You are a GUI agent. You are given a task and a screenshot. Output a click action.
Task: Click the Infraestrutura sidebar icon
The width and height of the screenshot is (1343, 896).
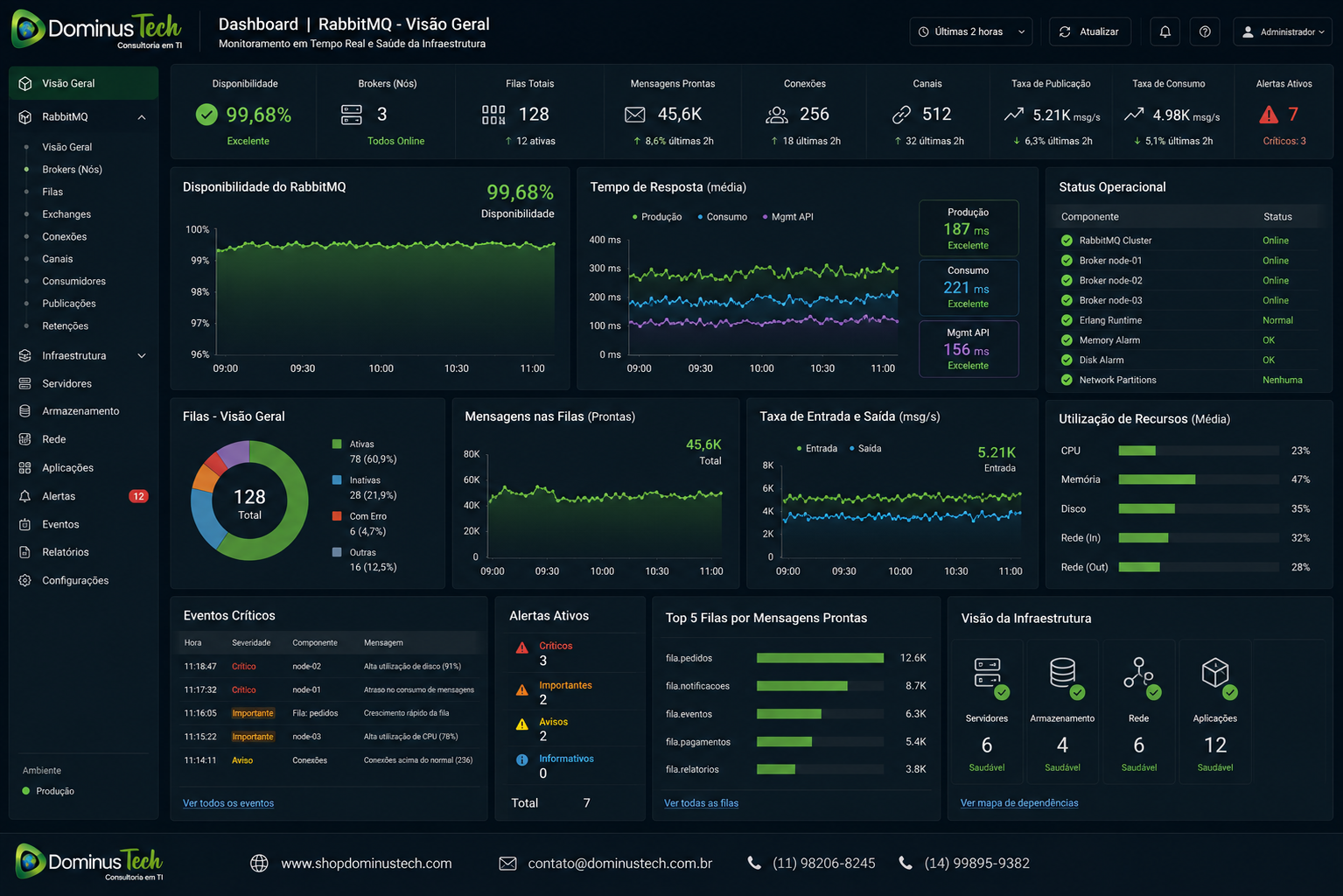pyautogui.click(x=24, y=355)
